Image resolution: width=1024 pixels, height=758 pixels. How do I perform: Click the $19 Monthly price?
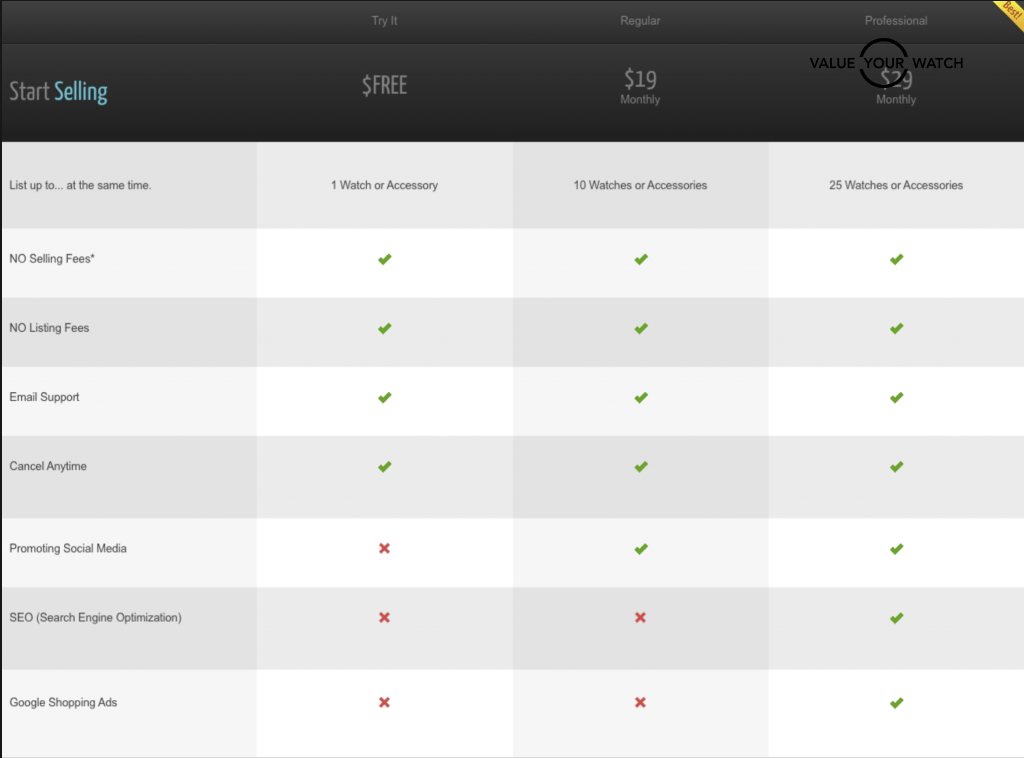point(640,85)
